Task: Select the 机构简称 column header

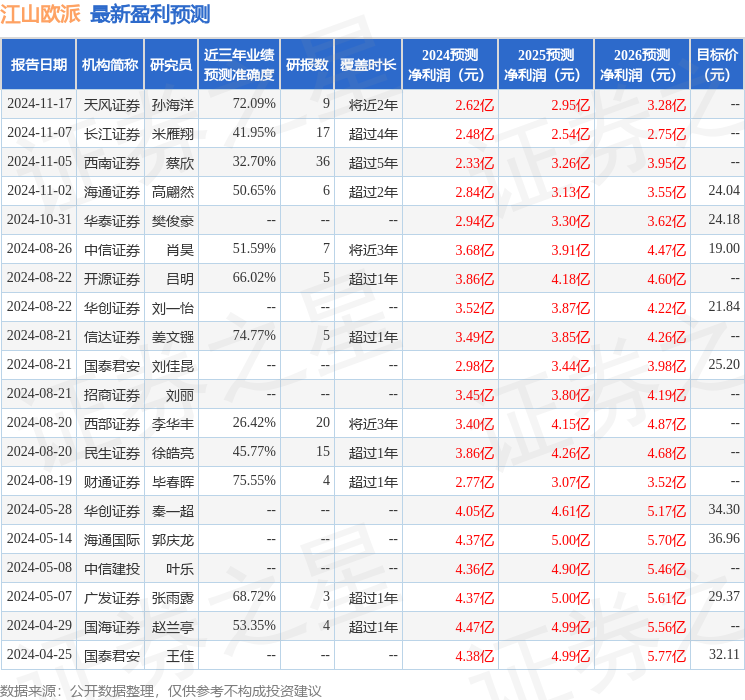Action: click(x=110, y=65)
